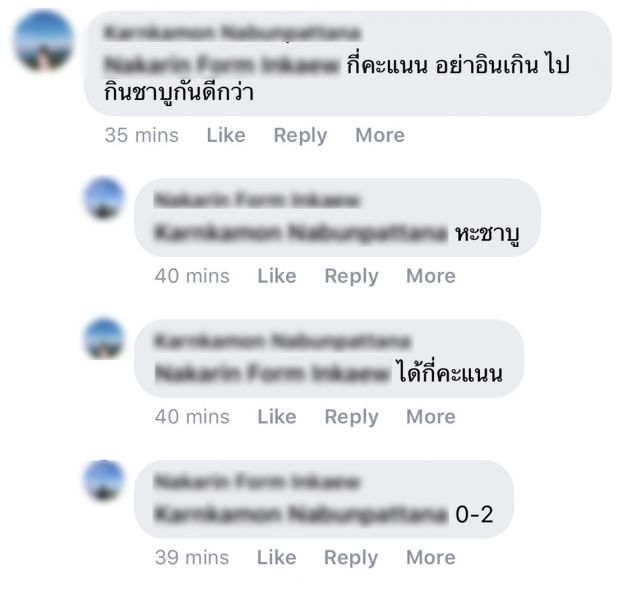Image resolution: width=628 pixels, height=589 pixels.
Task: Open the 39 mins timestamp link
Action: [192, 557]
